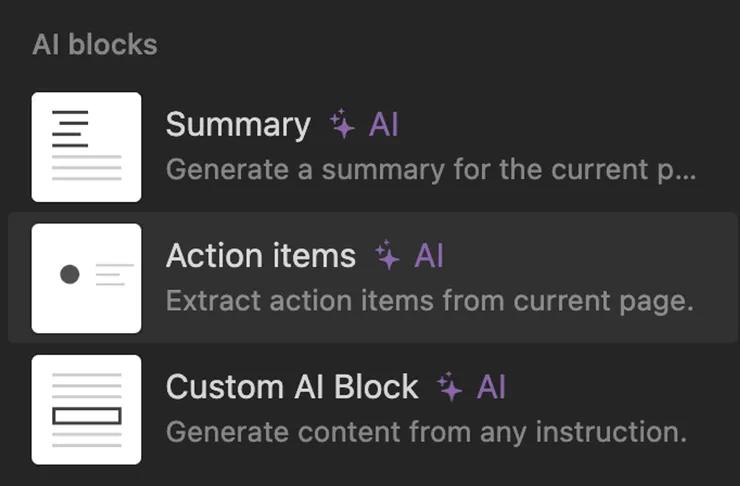This screenshot has width=740, height=486.
Task: Click the Custom AI Block thumbnail icon
Action: click(x=86, y=409)
